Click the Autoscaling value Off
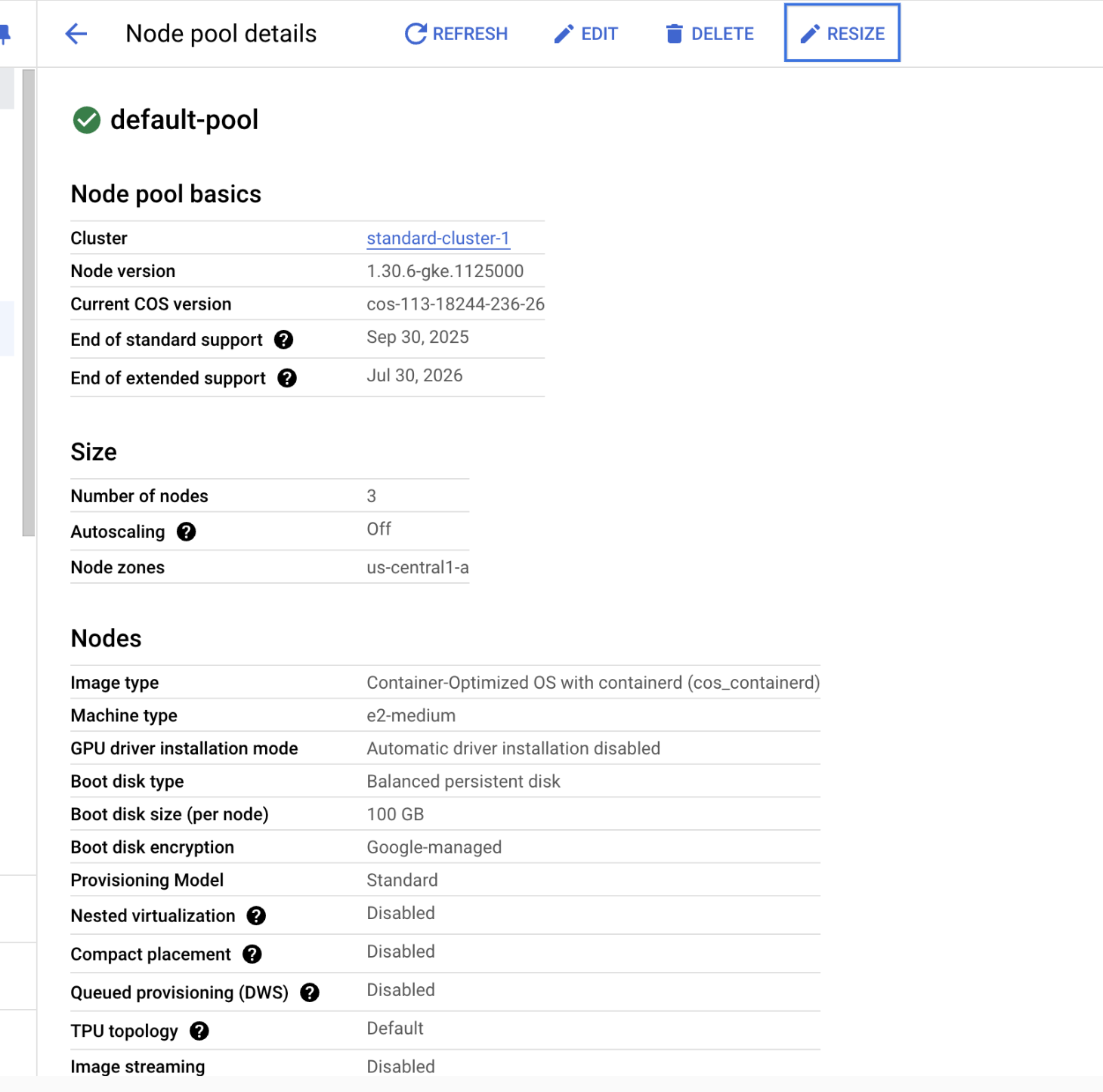Image resolution: width=1103 pixels, height=1092 pixels. point(378,529)
